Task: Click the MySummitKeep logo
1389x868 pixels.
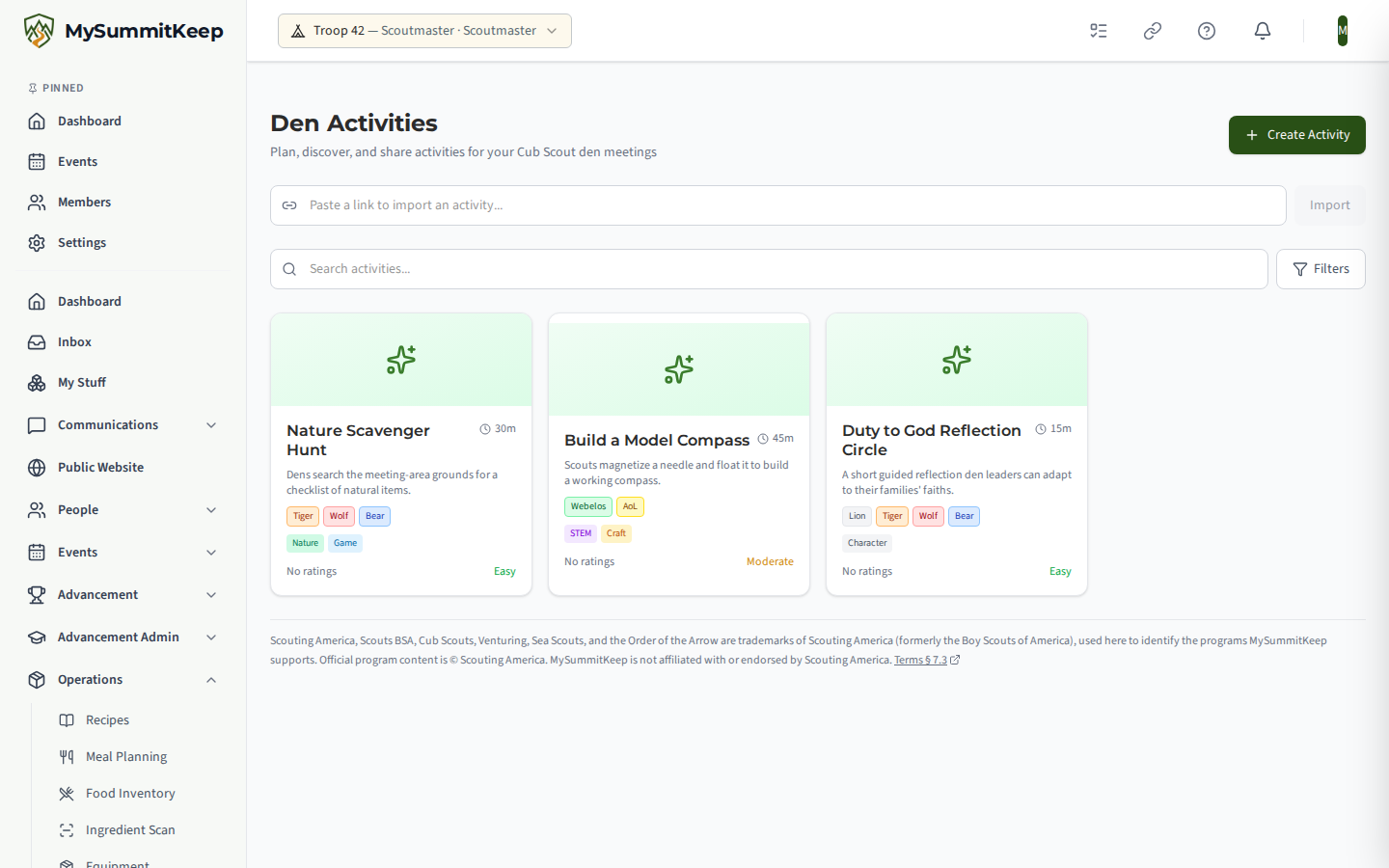Action: (123, 31)
